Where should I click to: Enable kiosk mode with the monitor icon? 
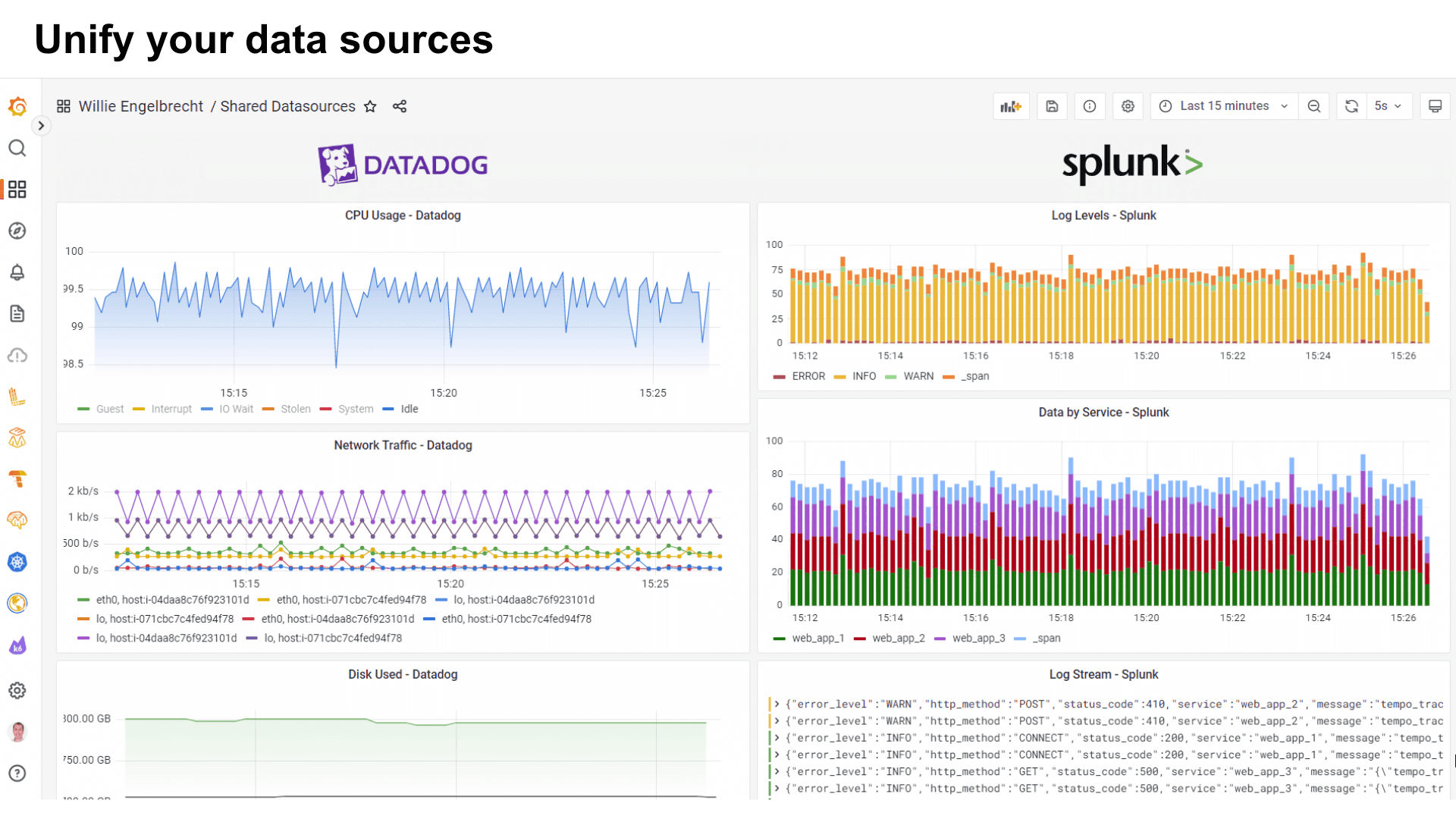[1436, 106]
